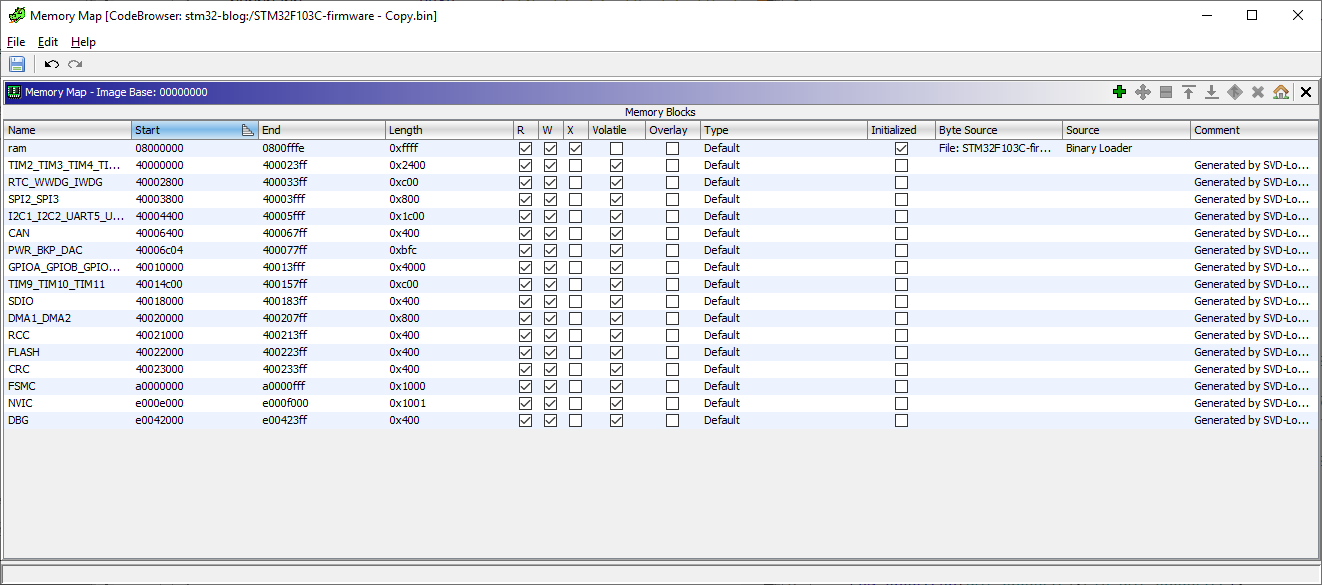Image resolution: width=1322 pixels, height=585 pixels.
Task: Select the SPI2_SPI3 block name
Action: tap(68, 199)
